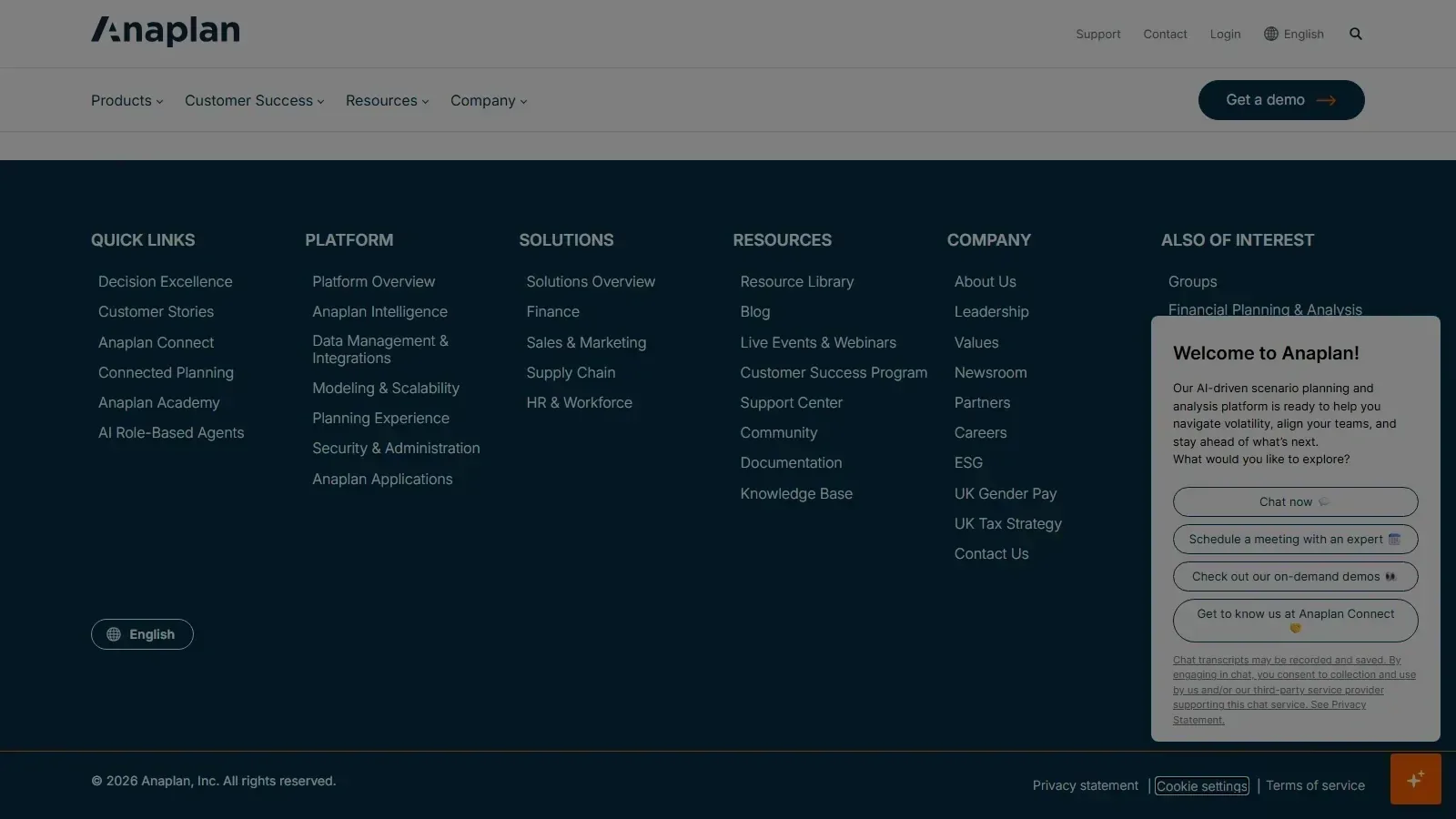Open Platform Overview link
The height and width of the screenshot is (819, 1456).
374,282
